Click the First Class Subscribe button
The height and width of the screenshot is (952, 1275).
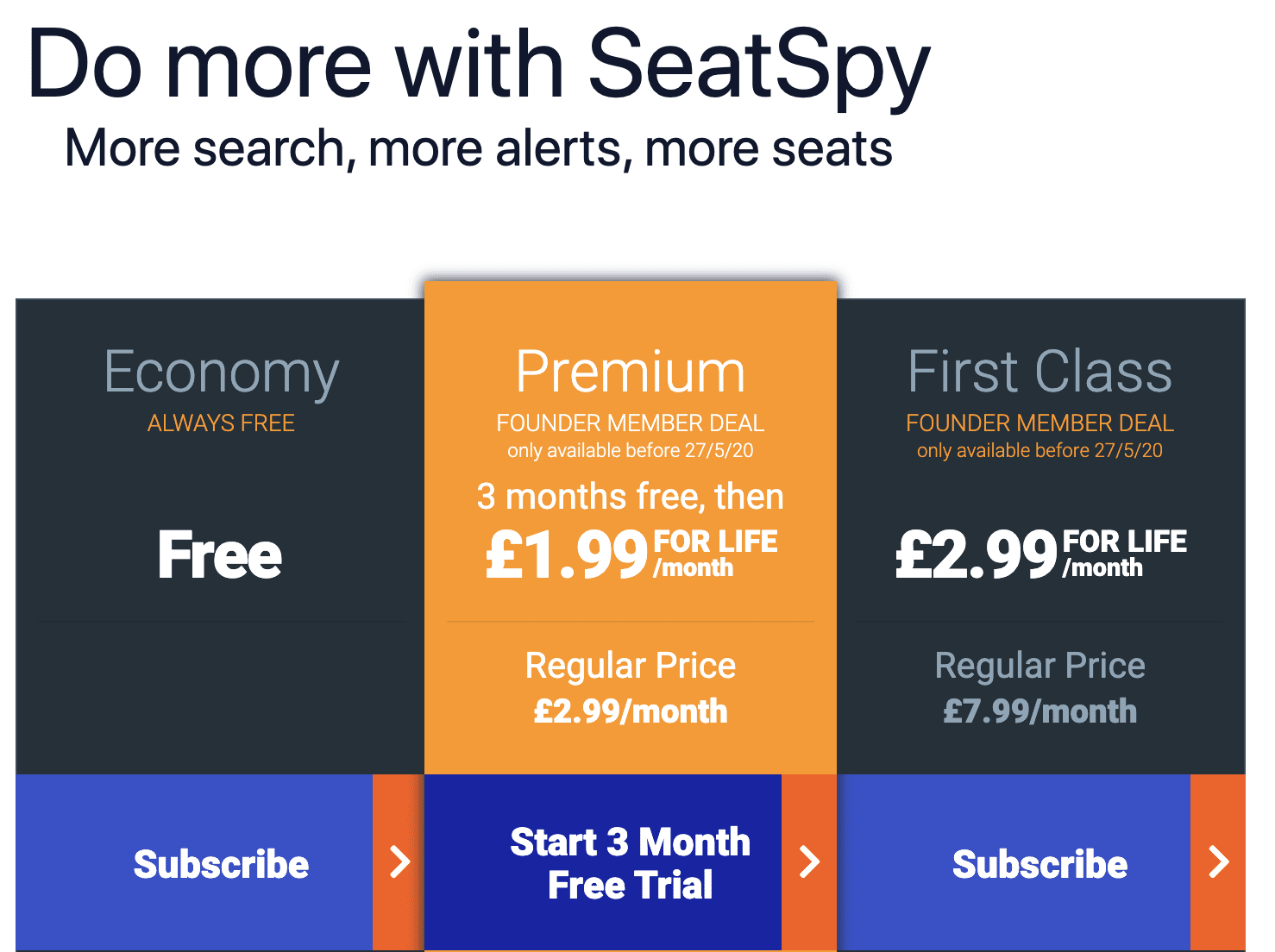click(x=1014, y=862)
